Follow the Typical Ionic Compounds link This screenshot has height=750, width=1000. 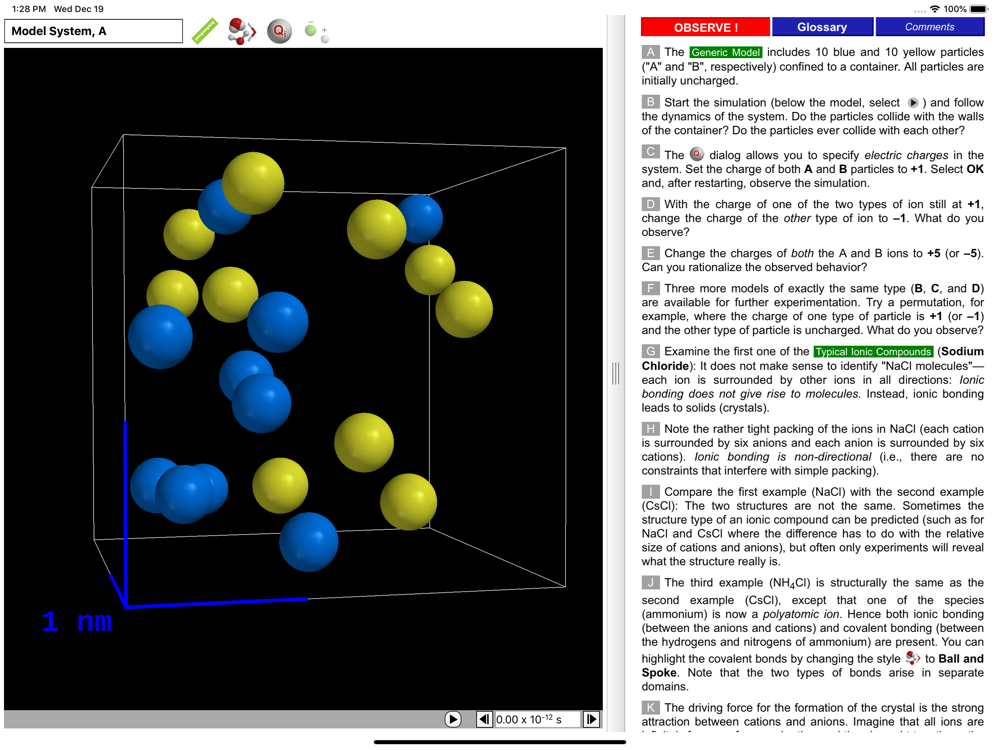(873, 351)
